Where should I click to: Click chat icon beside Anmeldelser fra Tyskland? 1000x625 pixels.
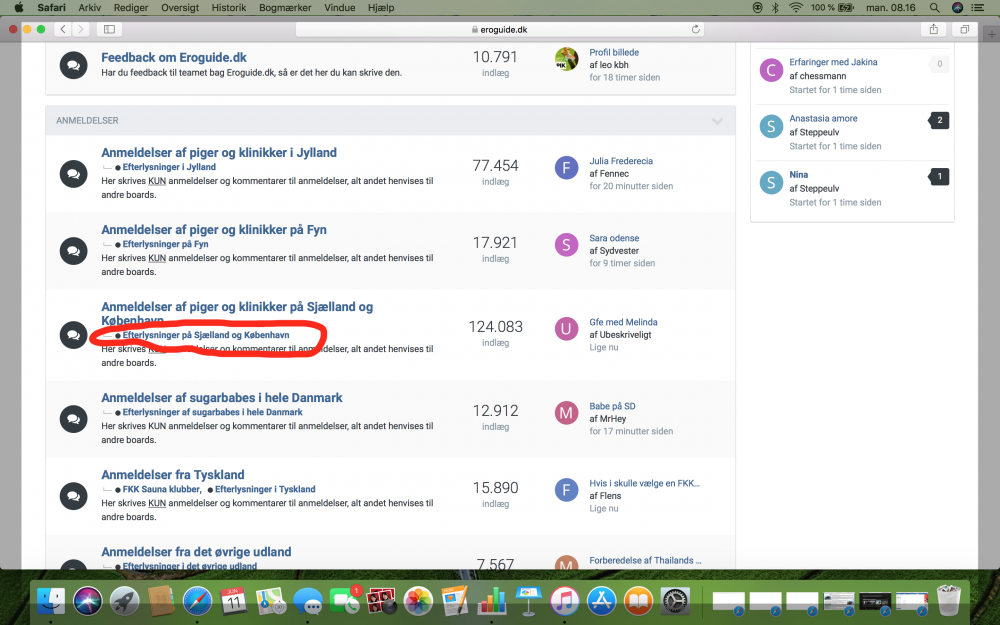[73, 496]
